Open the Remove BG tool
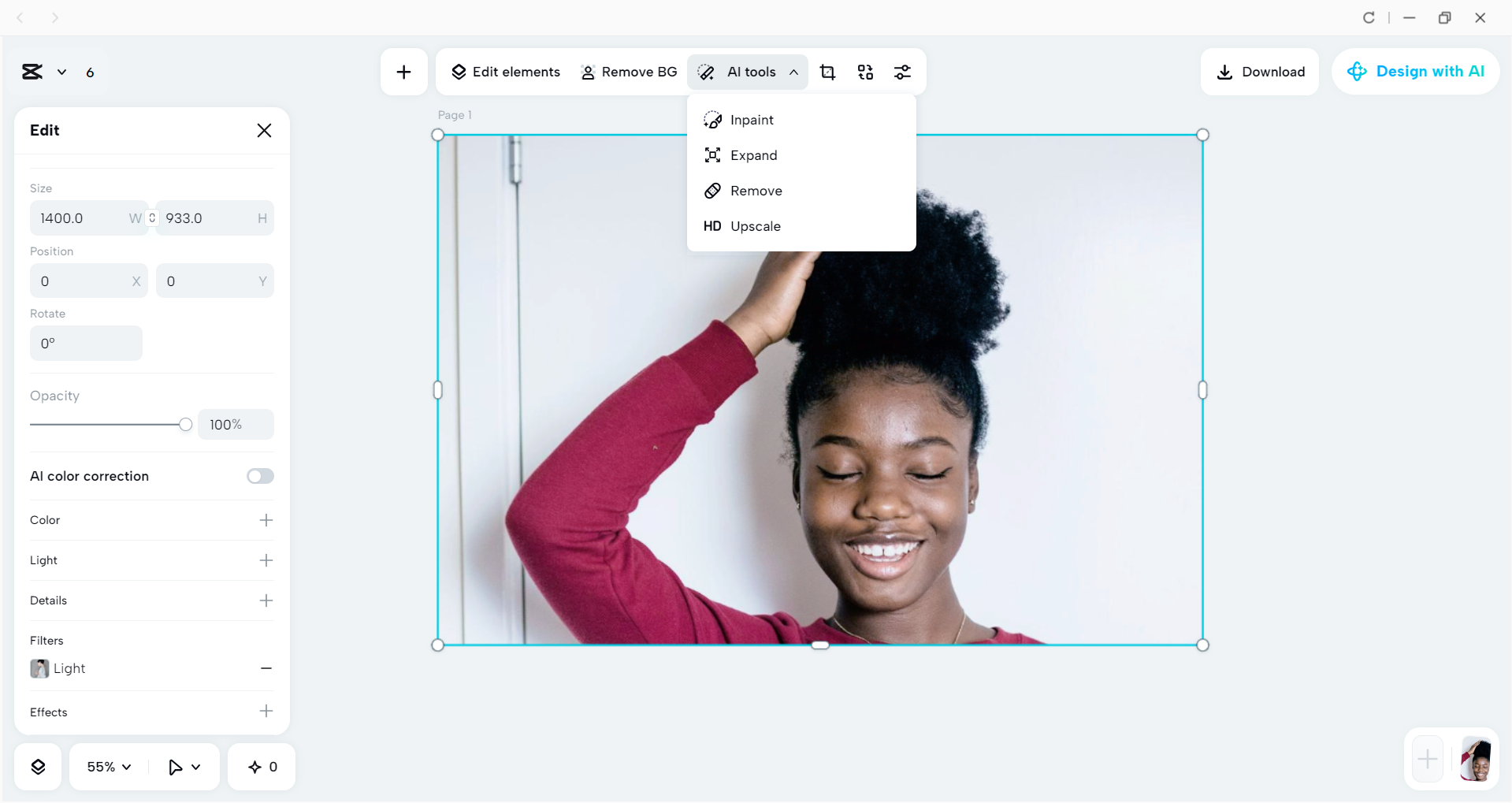1512x803 pixels. point(629,72)
